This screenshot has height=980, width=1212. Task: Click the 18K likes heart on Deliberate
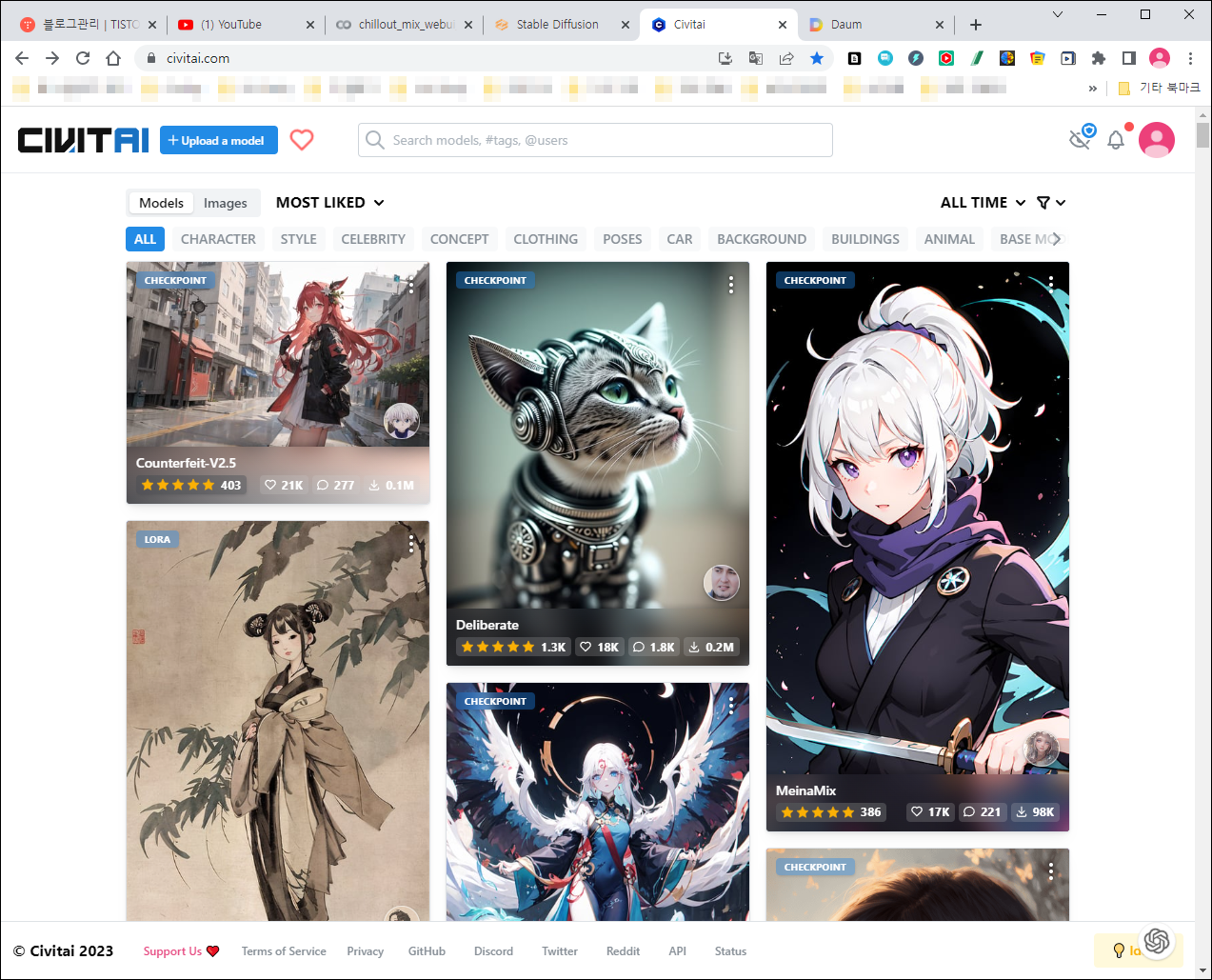(x=600, y=647)
